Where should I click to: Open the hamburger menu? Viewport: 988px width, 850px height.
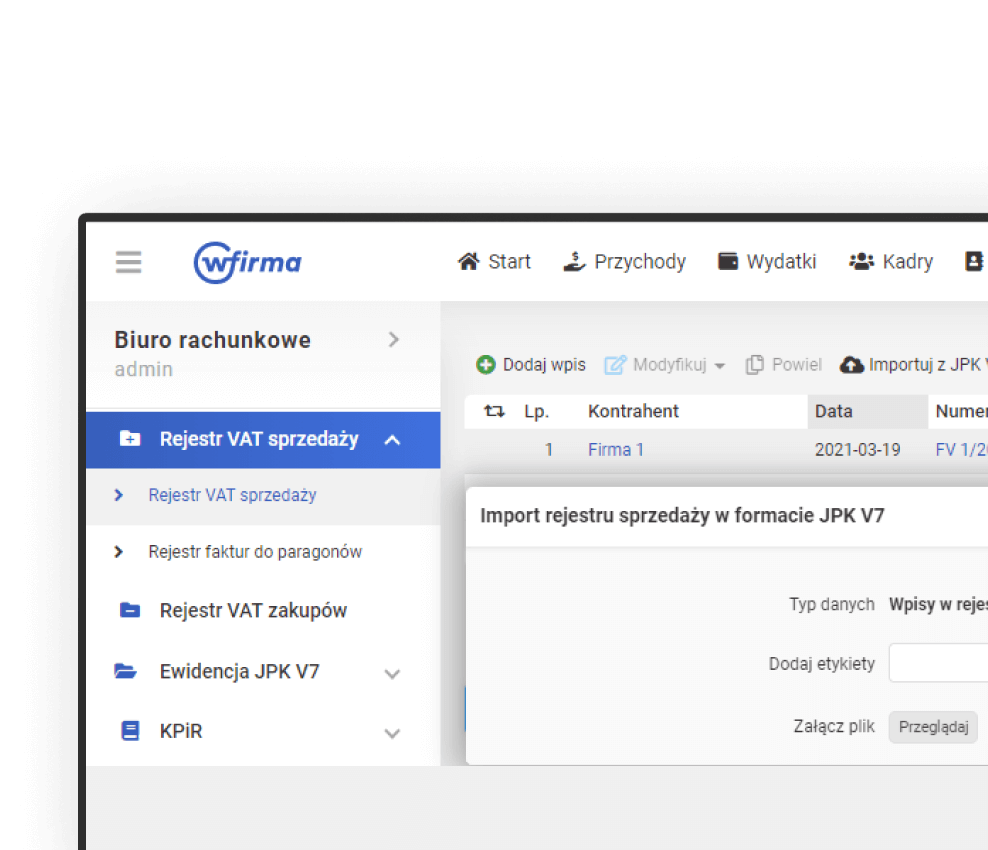tap(128, 262)
